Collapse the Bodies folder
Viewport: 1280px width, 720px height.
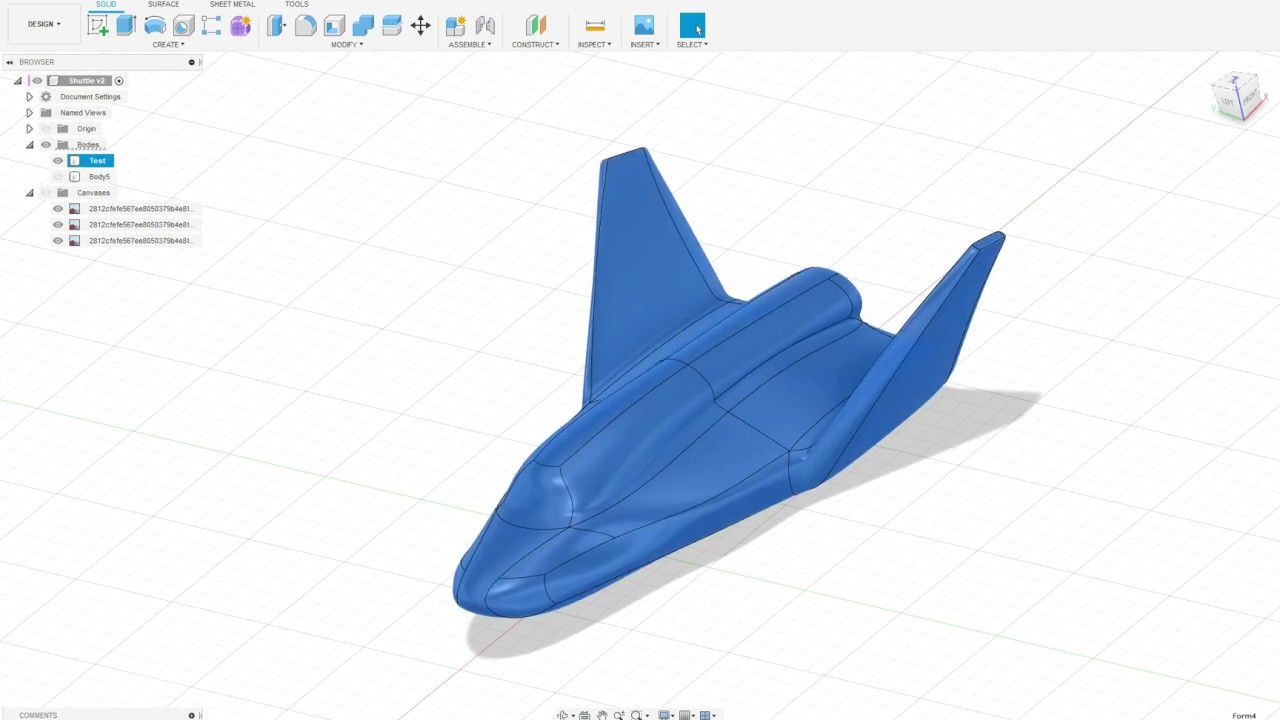point(29,145)
